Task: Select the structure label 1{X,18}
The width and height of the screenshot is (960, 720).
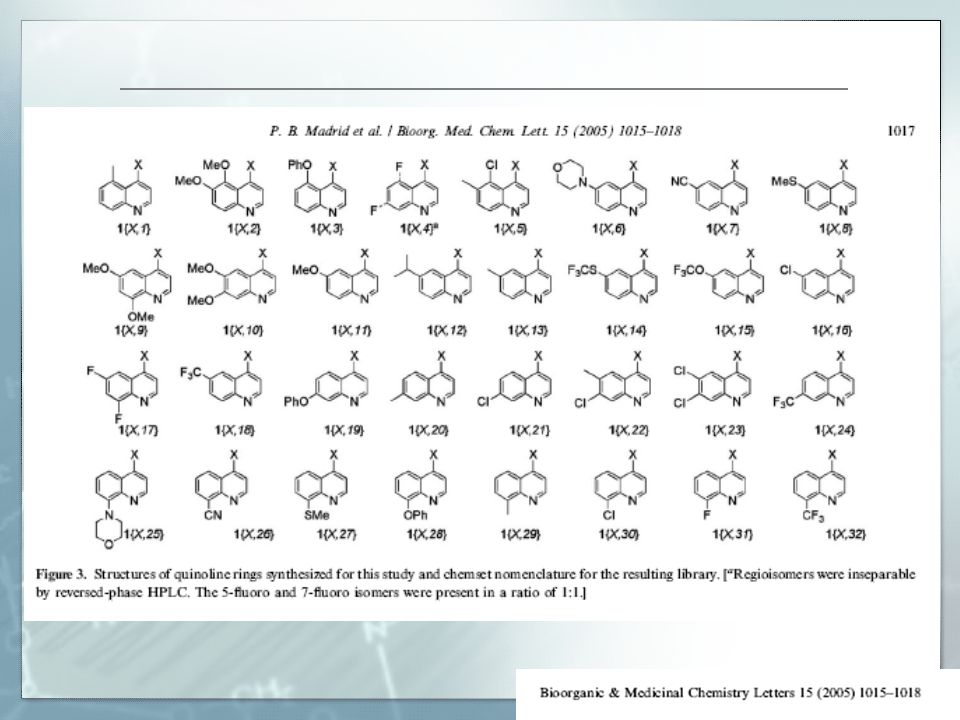Action: tap(234, 430)
